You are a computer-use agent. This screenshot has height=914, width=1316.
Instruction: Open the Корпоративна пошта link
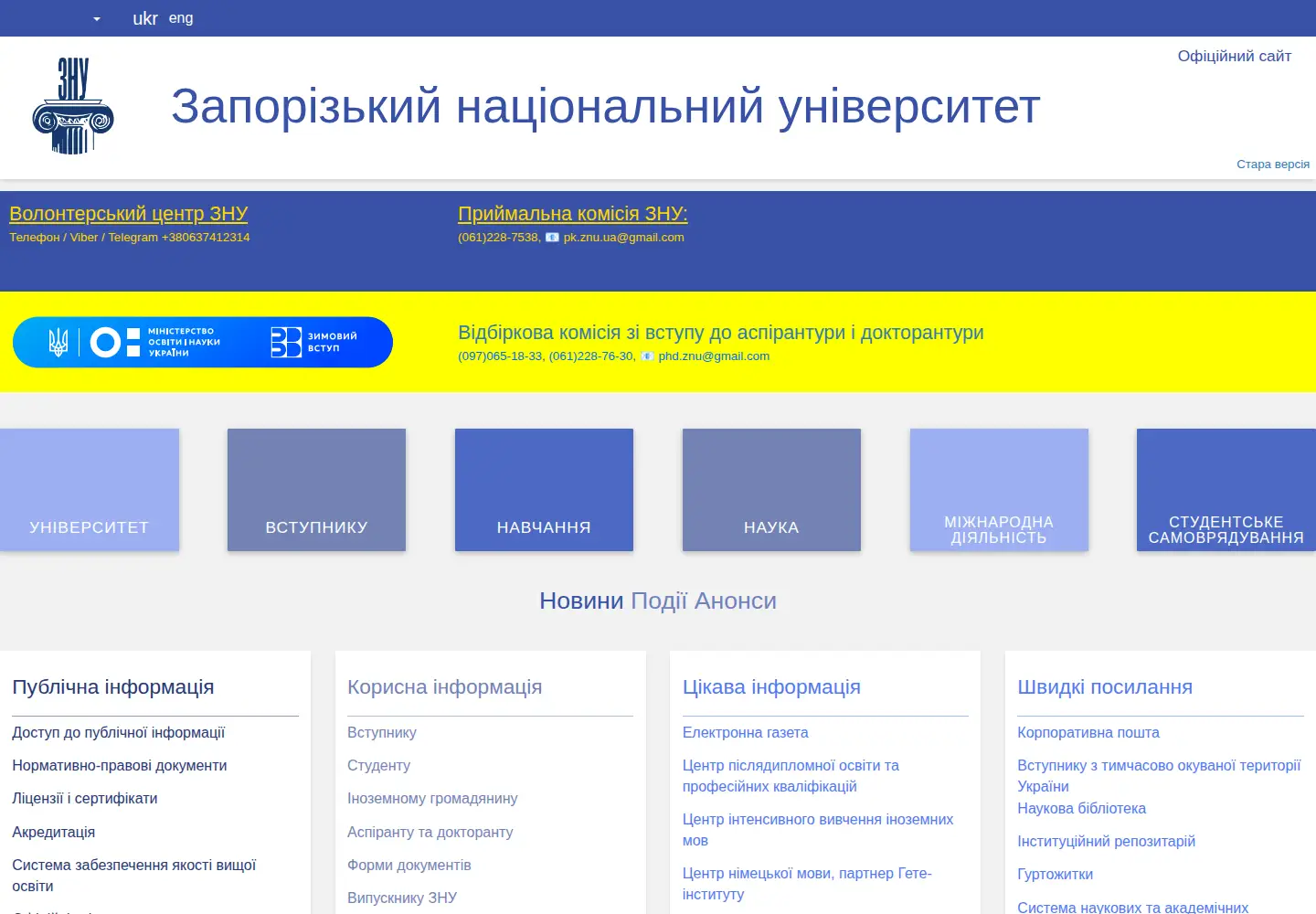(1088, 733)
